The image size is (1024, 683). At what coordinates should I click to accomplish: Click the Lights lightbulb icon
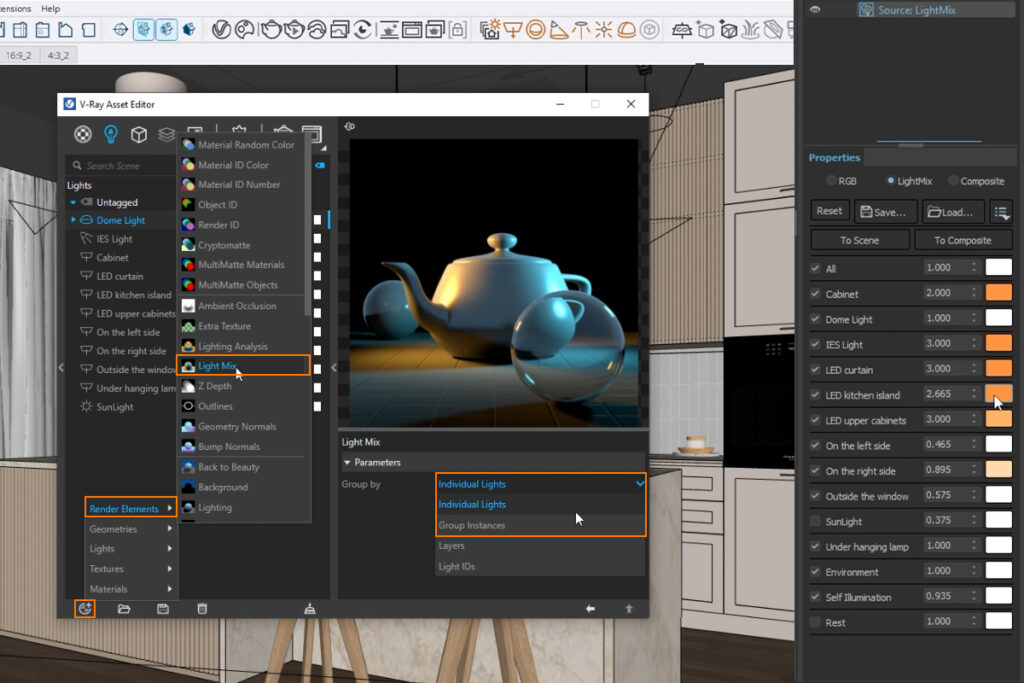[111, 134]
